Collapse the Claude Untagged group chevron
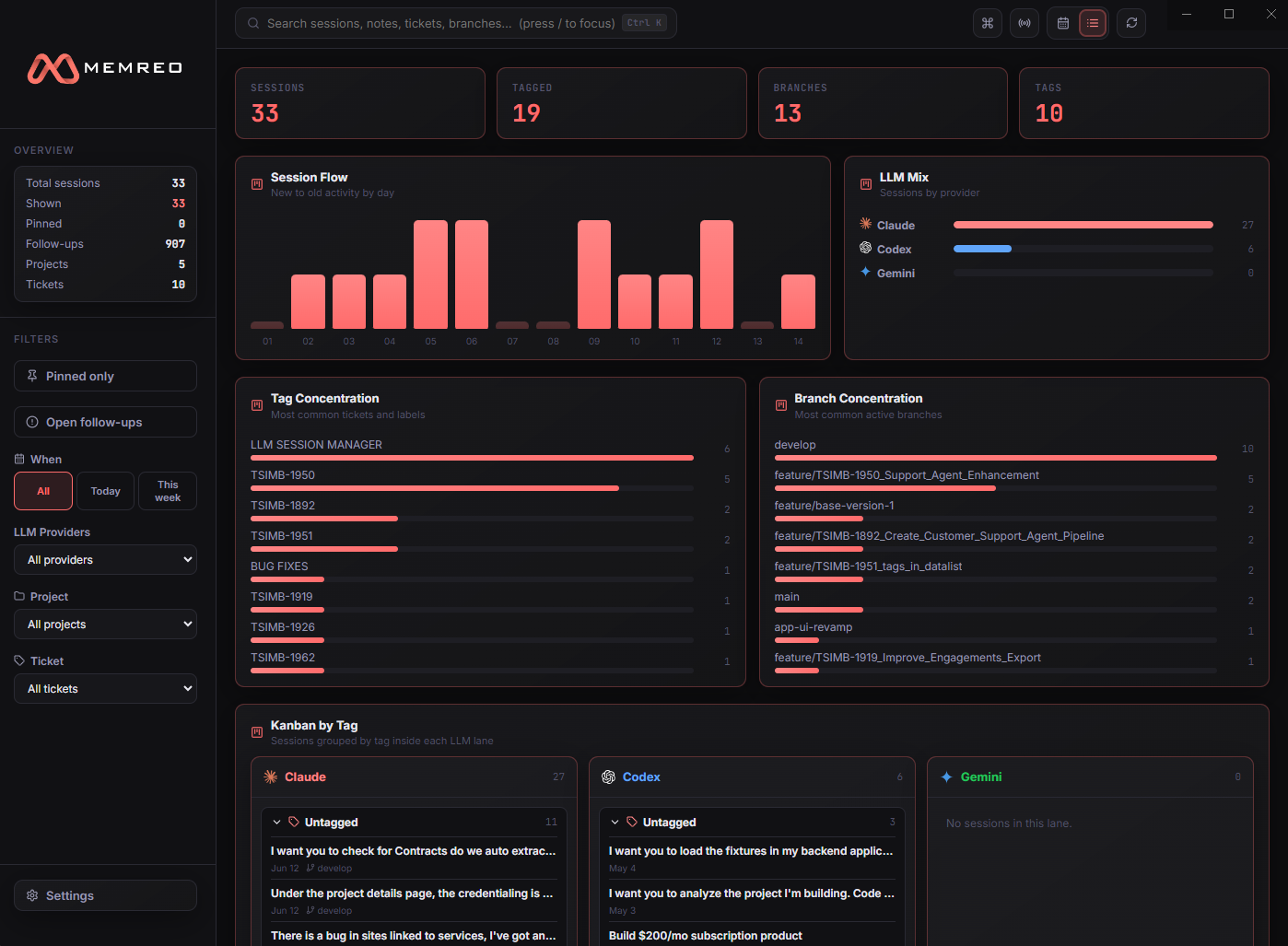The image size is (1288, 946). (x=276, y=822)
